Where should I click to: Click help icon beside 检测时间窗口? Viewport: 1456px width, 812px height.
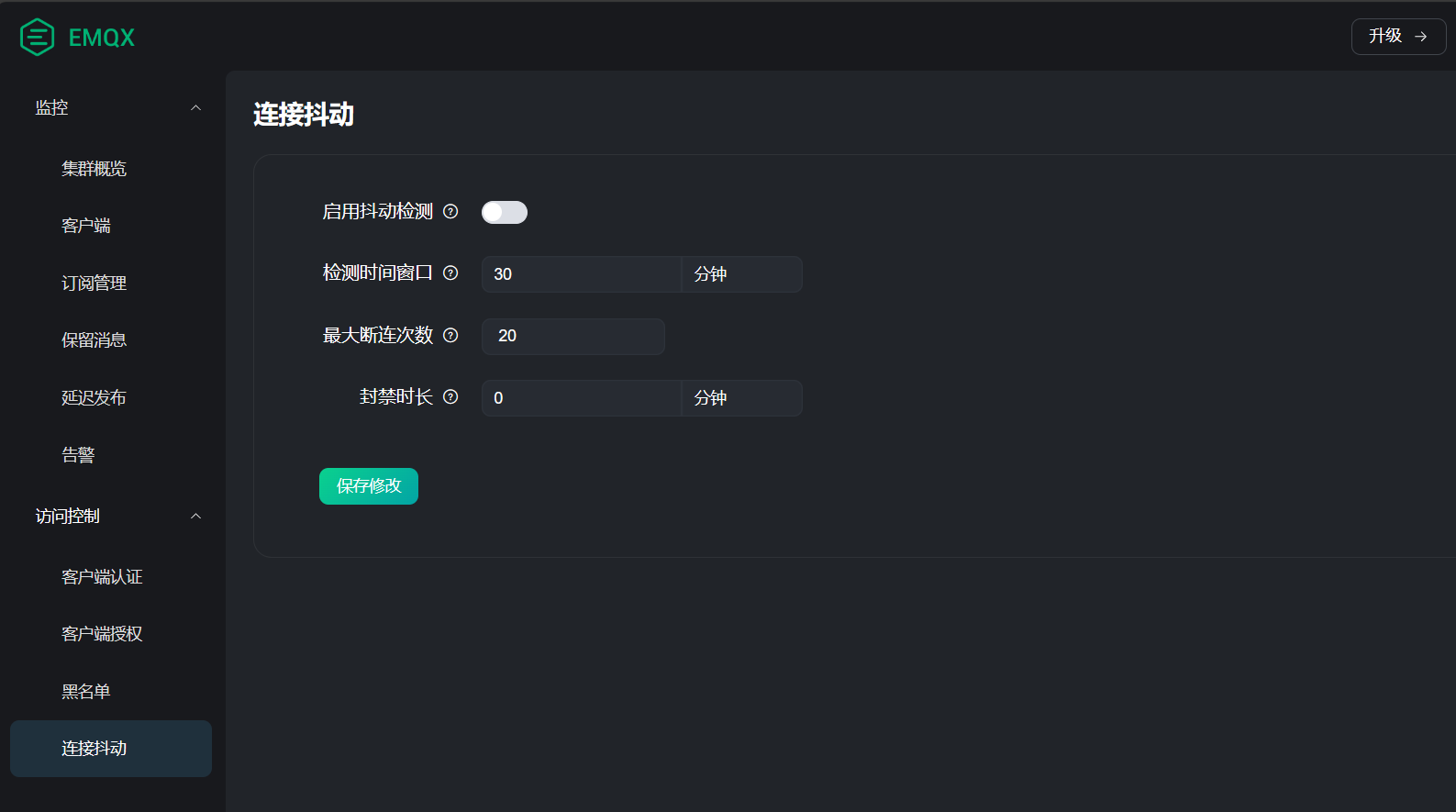tap(450, 273)
